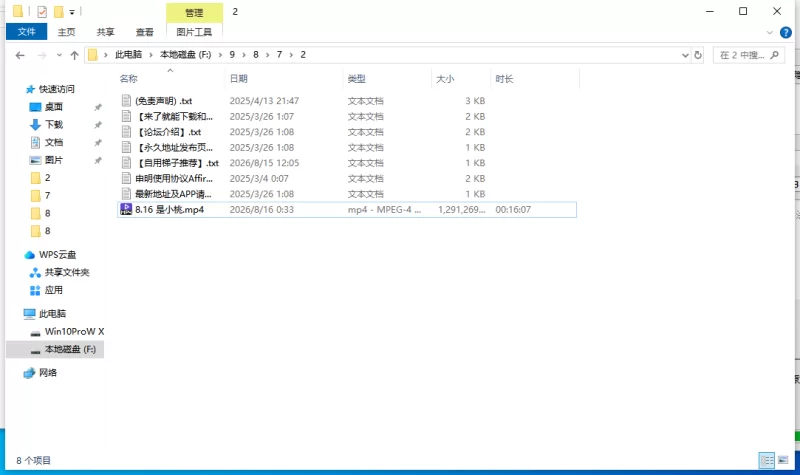This screenshot has height=475, width=800.
Task: Sort by the 大小 column header
Action: pyautogui.click(x=445, y=79)
